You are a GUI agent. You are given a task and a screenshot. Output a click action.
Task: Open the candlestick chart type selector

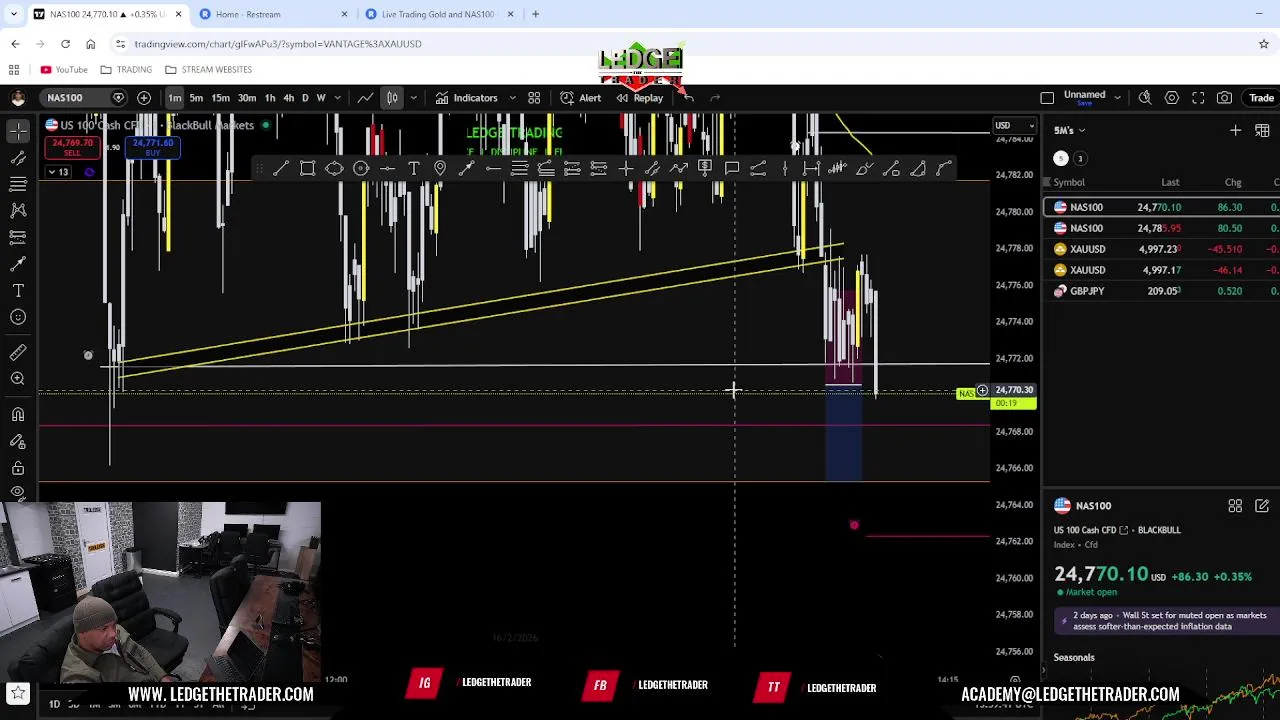click(392, 98)
